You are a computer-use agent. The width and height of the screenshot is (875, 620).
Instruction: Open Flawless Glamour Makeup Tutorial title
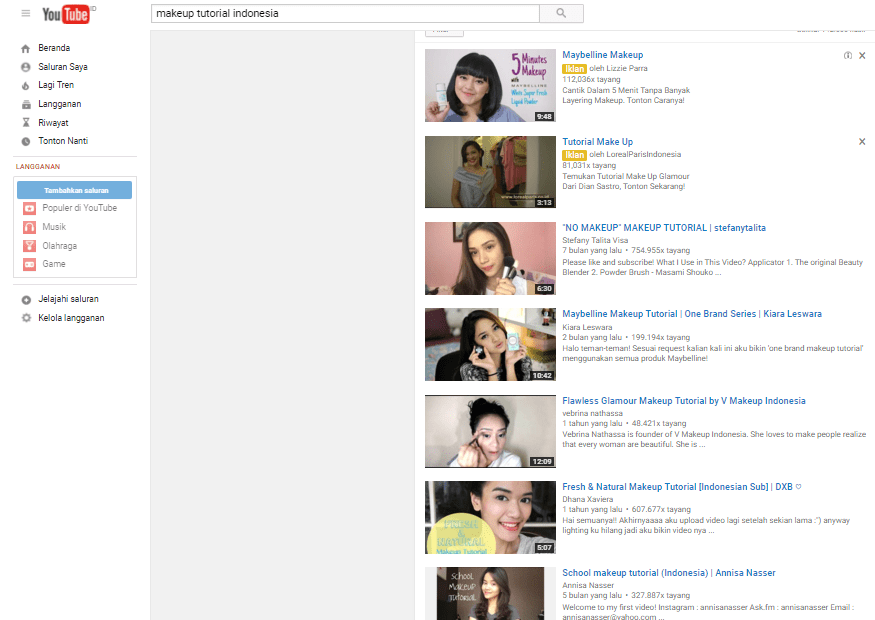point(684,401)
